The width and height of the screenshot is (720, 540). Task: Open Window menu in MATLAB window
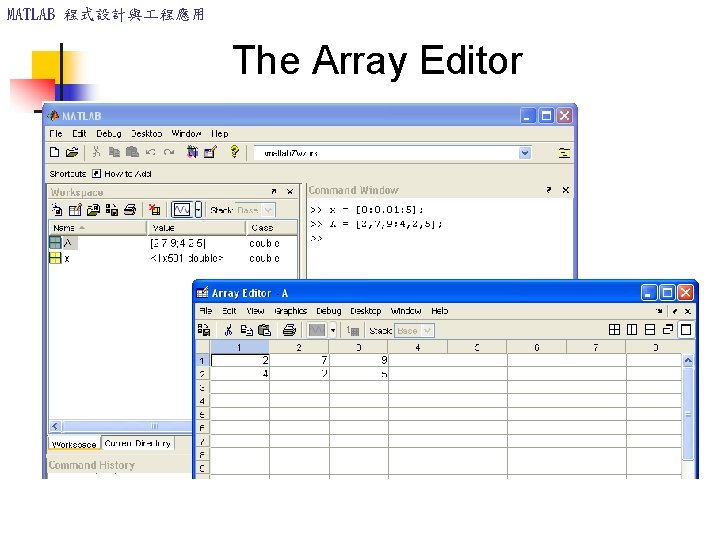tap(186, 134)
